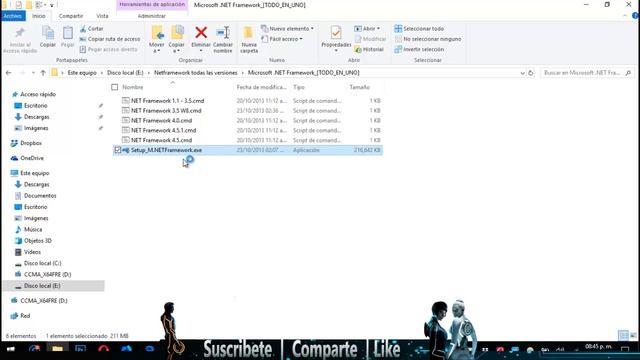Toggle the select-all checkbox next to Nombre

point(115,87)
